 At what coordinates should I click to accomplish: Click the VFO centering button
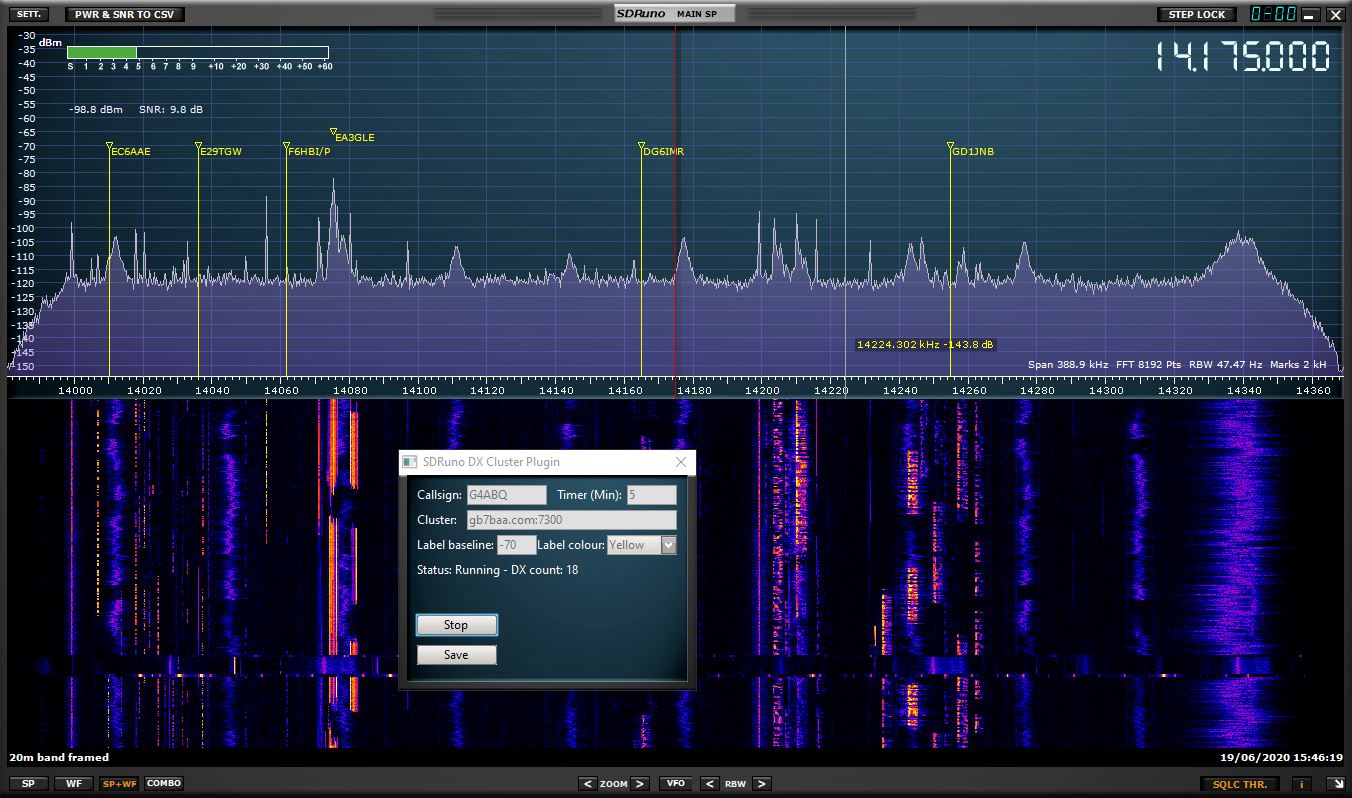[675, 784]
